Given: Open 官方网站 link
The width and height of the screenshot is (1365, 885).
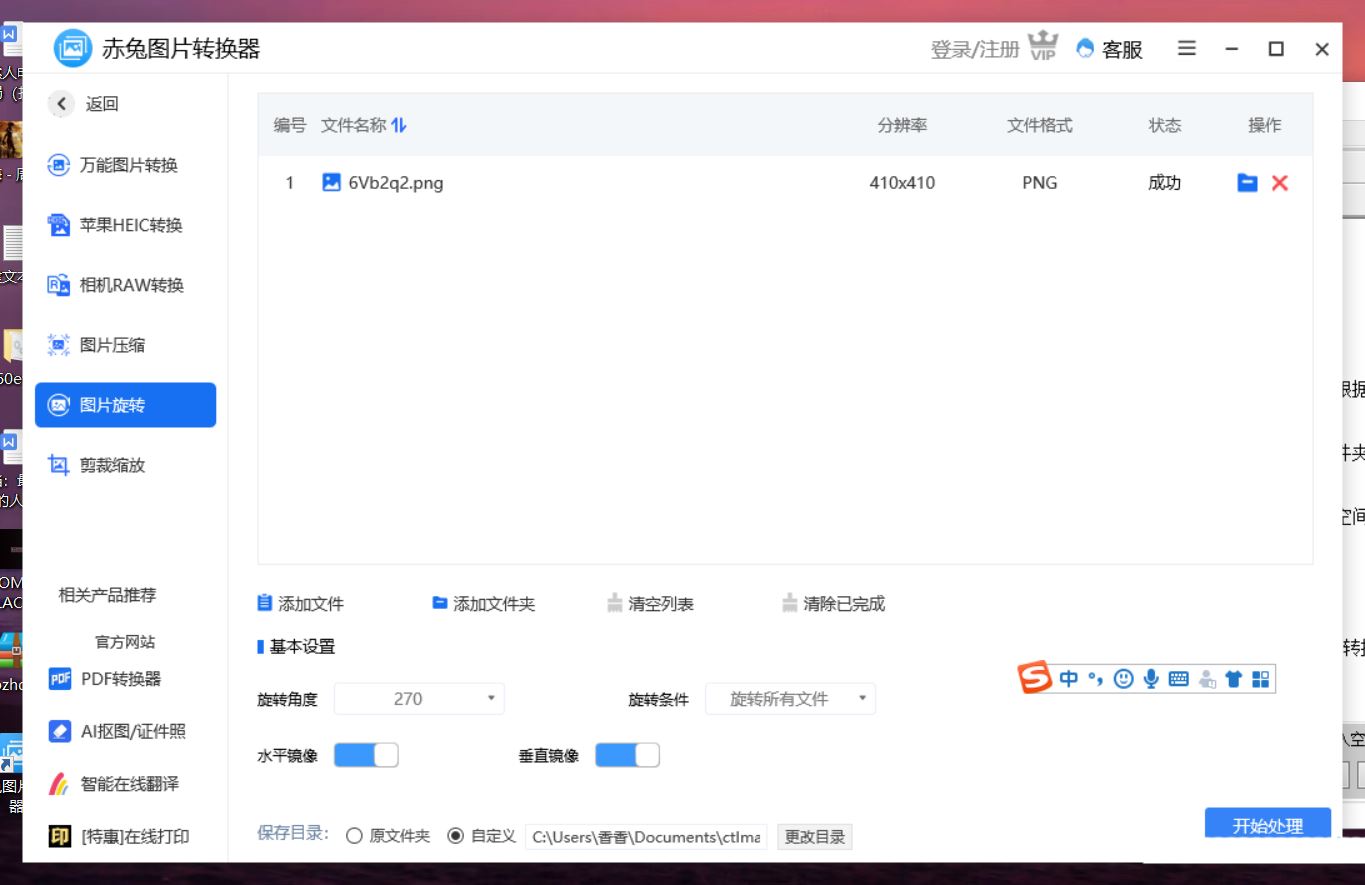Looking at the screenshot, I should click(x=125, y=642).
